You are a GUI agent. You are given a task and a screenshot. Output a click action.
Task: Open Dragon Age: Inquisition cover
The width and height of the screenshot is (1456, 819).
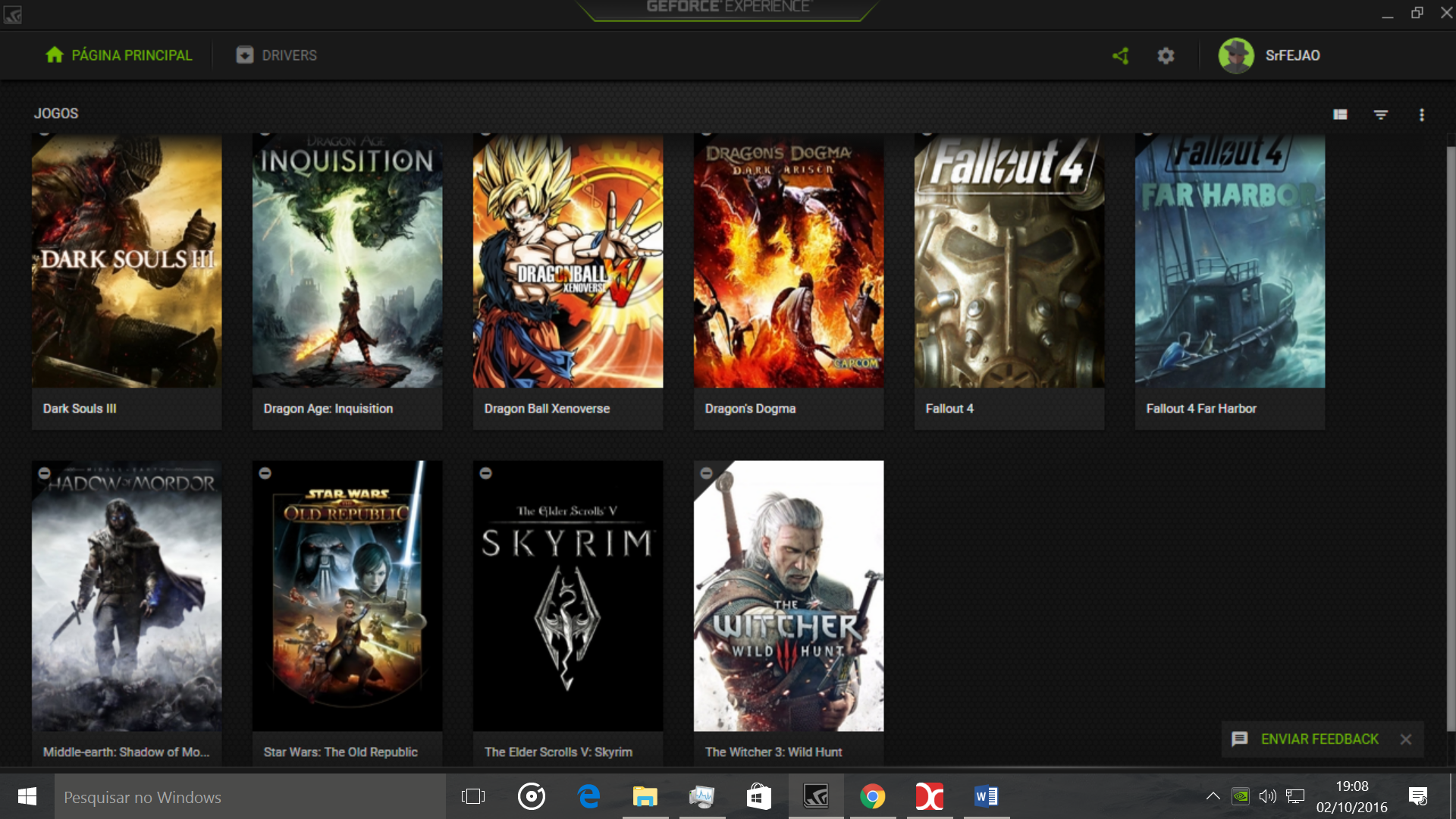point(347,262)
